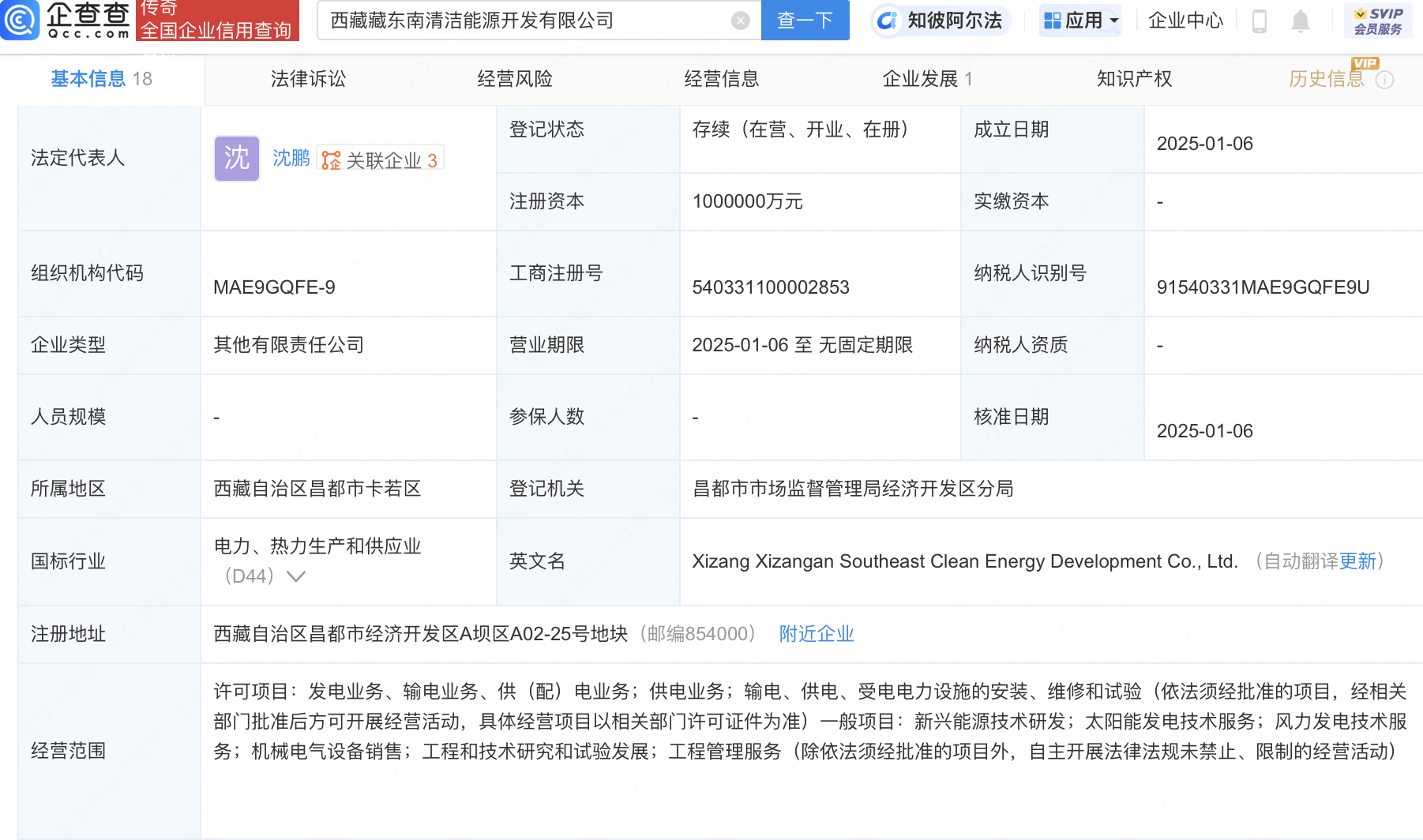The width and height of the screenshot is (1423, 840).
Task: Clear the search box text
Action: [740, 21]
